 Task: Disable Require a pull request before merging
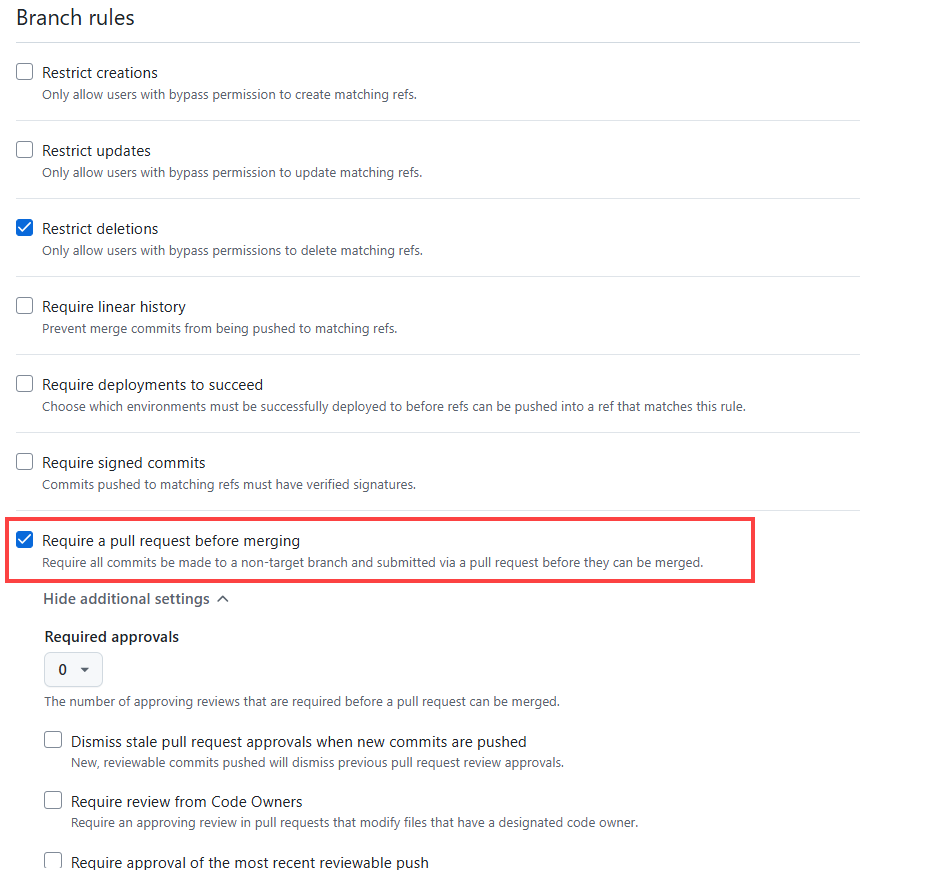point(24,539)
